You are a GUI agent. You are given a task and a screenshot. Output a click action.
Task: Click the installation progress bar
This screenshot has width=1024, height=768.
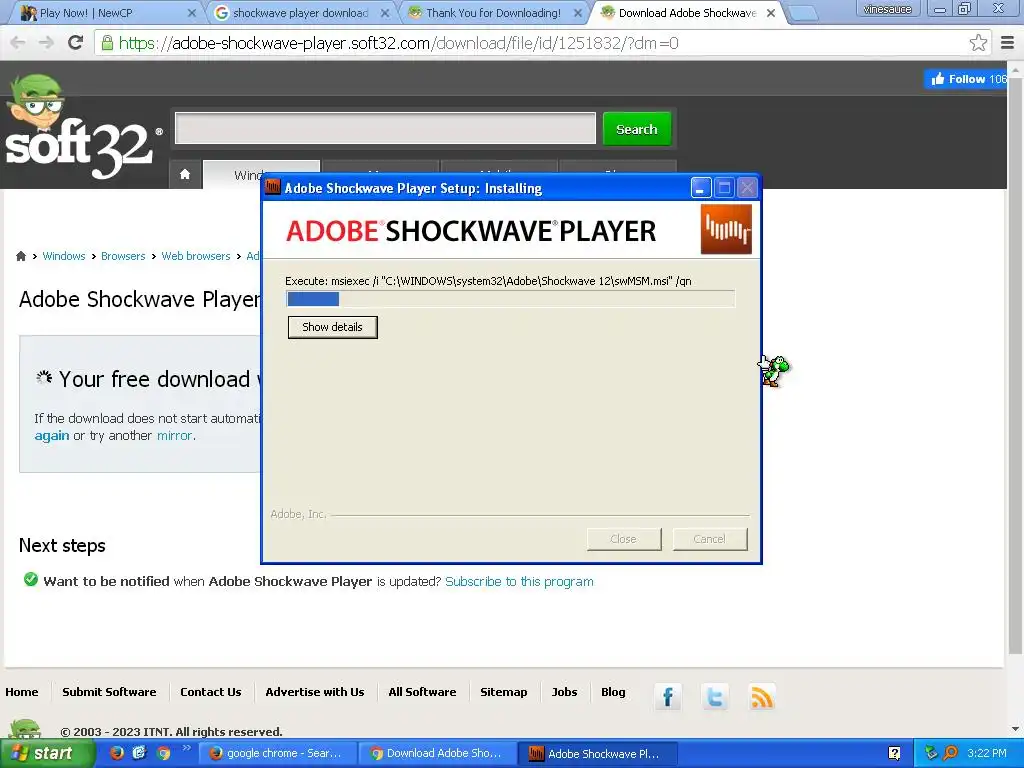point(511,298)
